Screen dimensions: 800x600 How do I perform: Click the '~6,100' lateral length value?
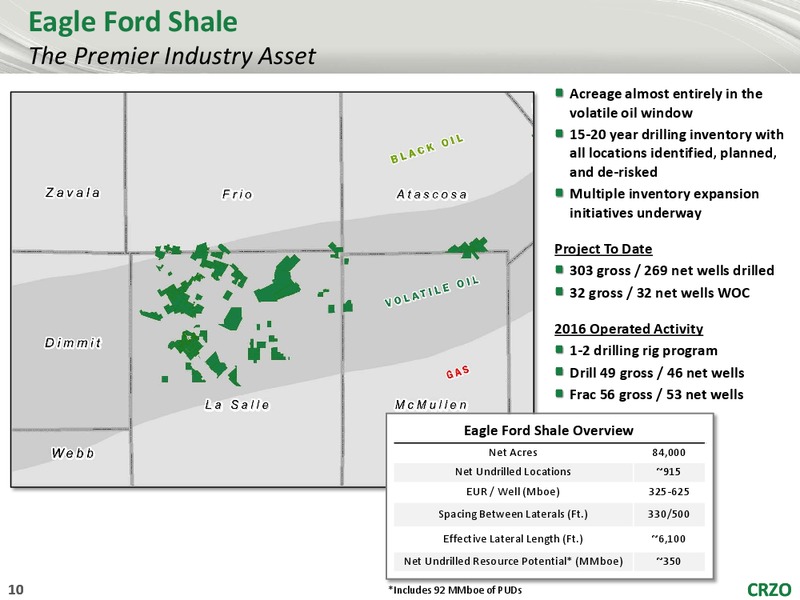668,539
